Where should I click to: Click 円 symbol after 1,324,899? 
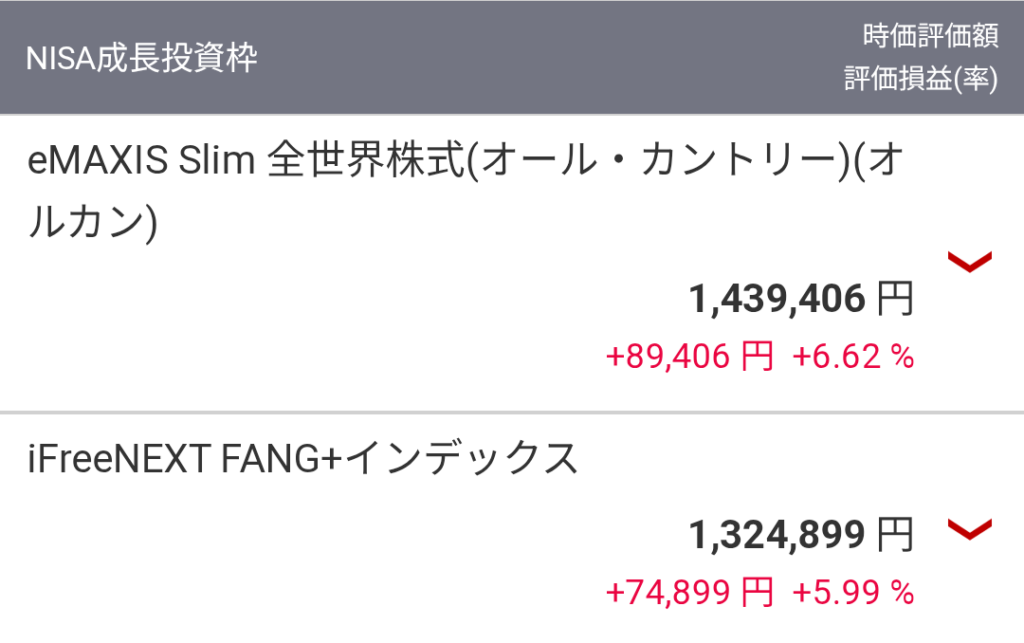coord(895,536)
